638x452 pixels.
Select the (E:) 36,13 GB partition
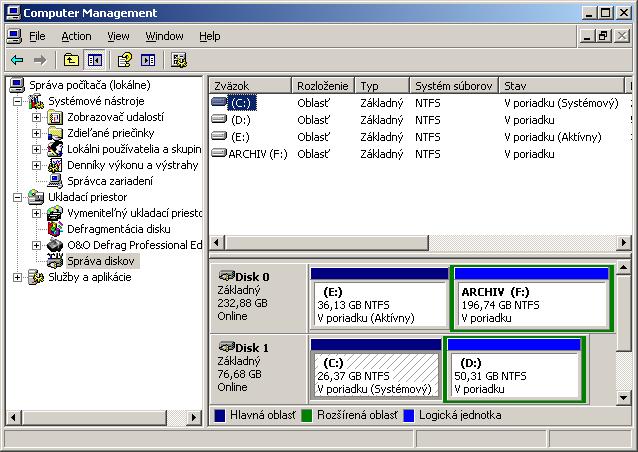[379, 298]
